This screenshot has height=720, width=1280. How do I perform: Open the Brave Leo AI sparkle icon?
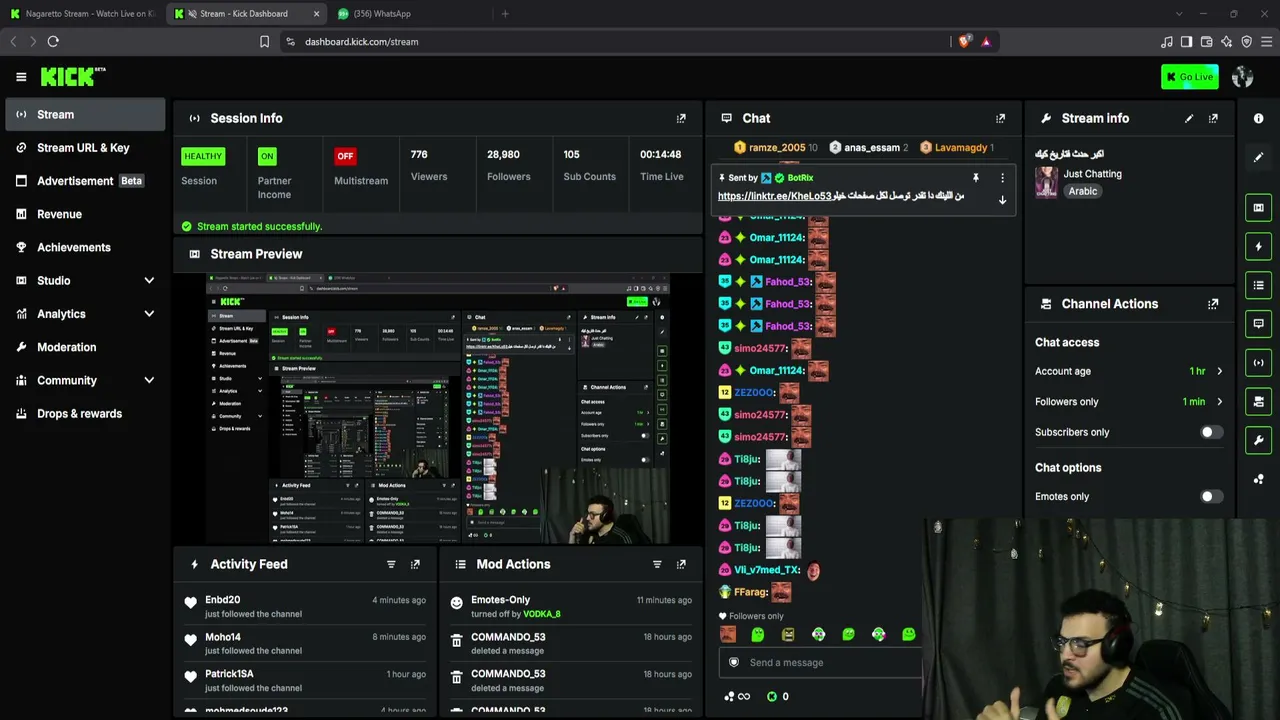tap(1226, 42)
